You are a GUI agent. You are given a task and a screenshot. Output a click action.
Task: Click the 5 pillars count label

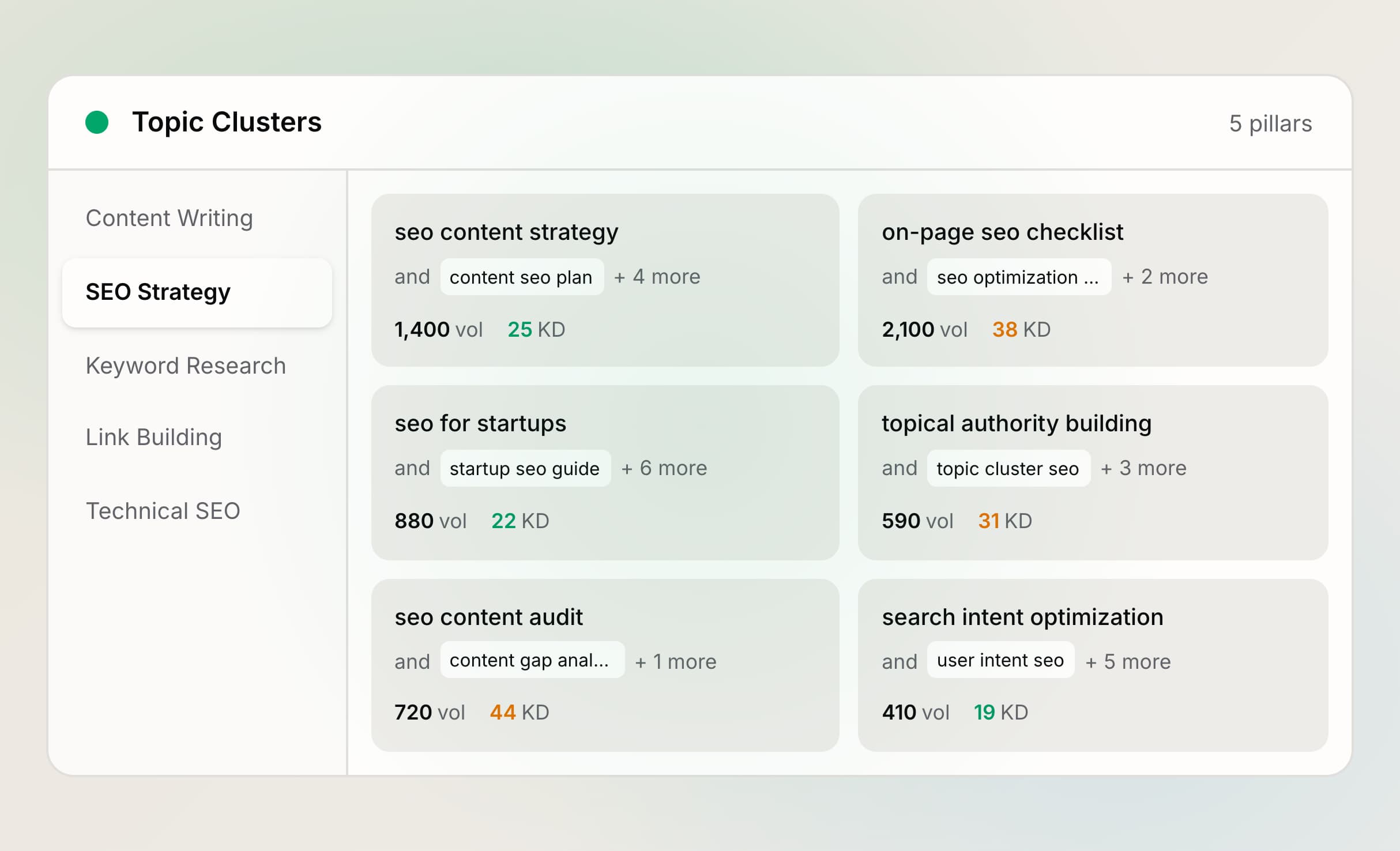coord(1270,123)
